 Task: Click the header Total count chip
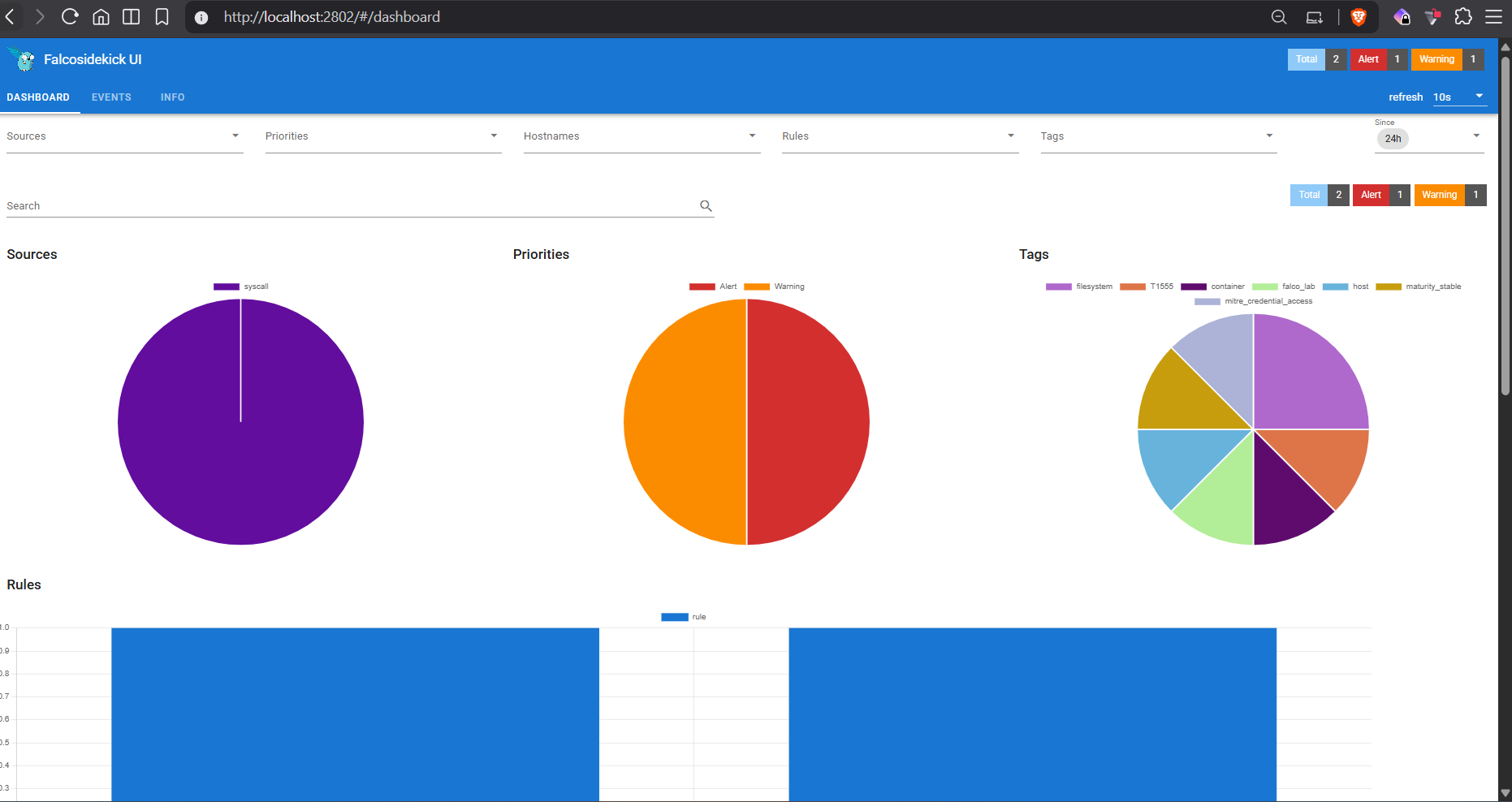point(1317,59)
